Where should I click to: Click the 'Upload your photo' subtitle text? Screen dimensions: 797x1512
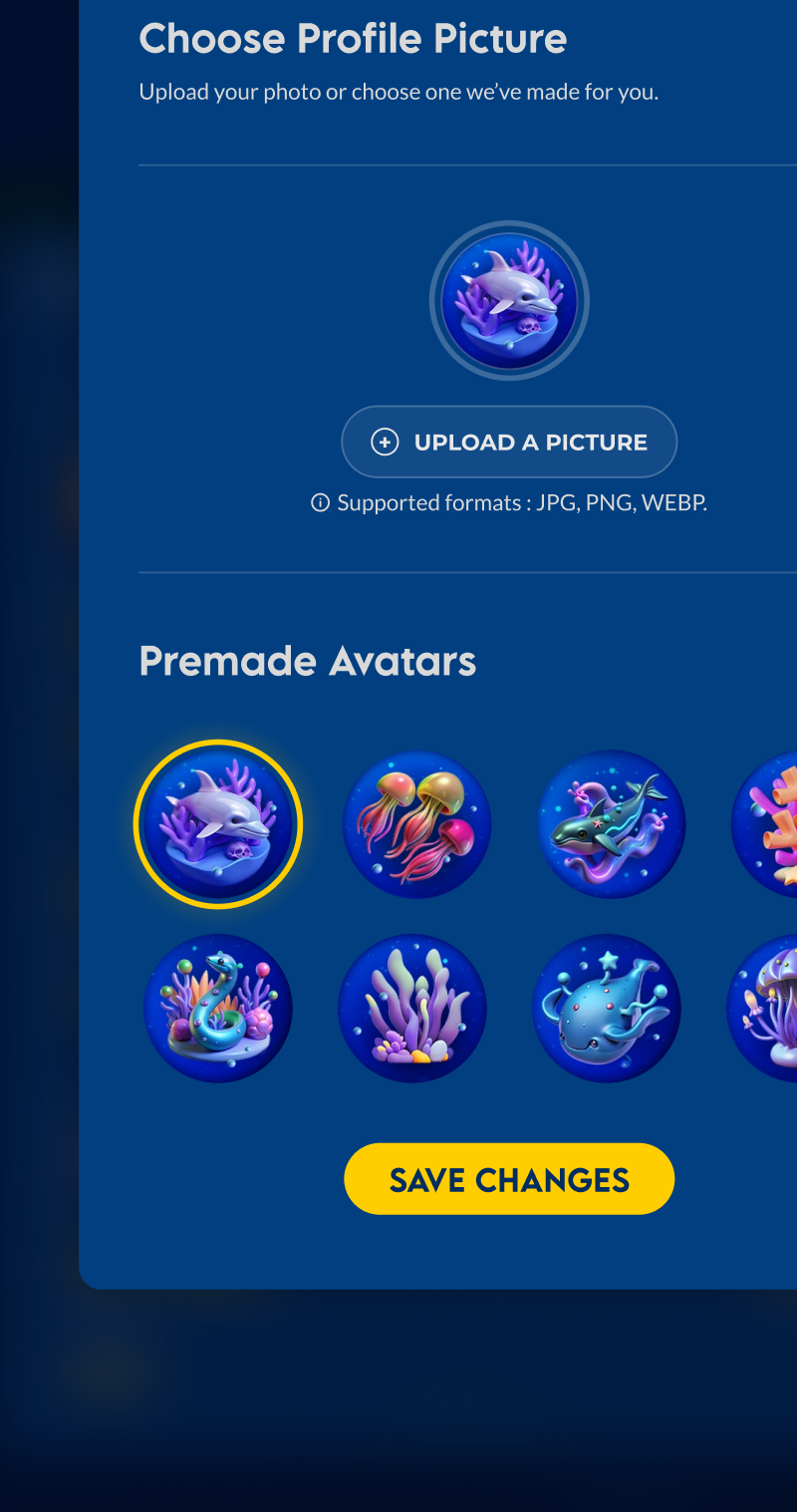[x=398, y=93]
